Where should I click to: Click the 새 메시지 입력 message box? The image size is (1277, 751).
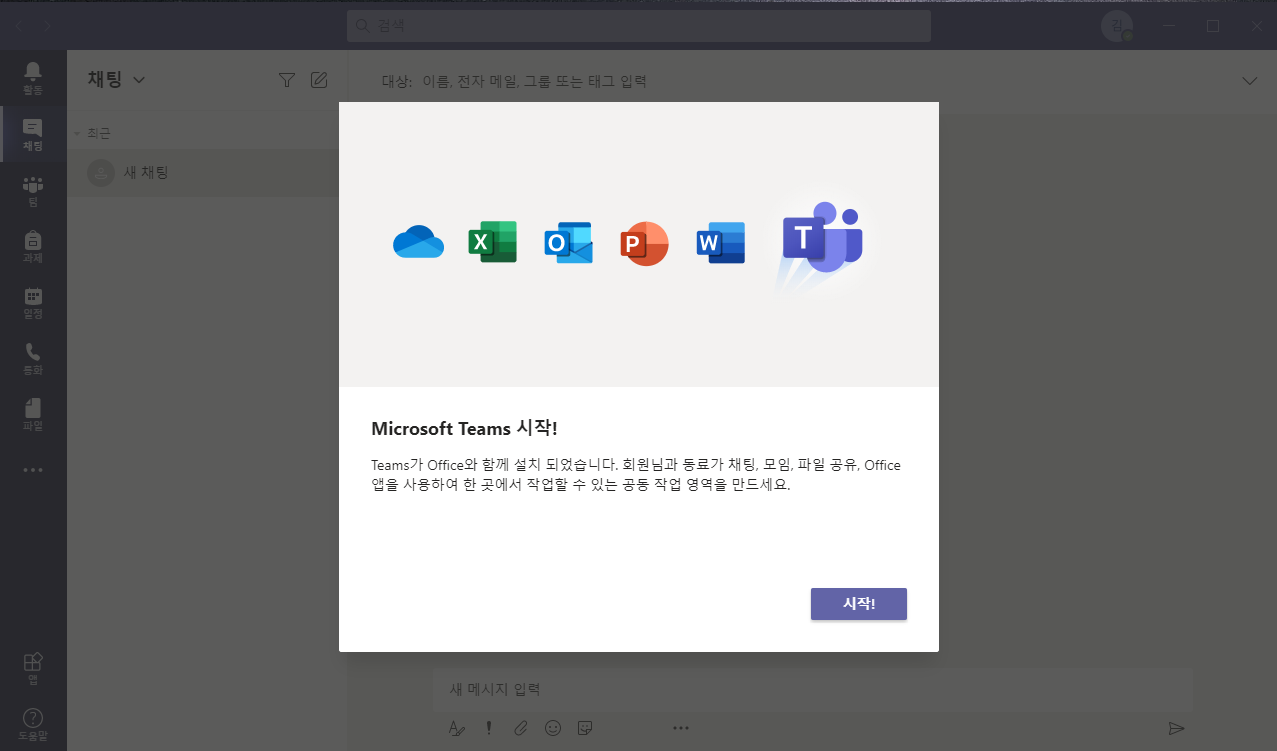(x=813, y=689)
